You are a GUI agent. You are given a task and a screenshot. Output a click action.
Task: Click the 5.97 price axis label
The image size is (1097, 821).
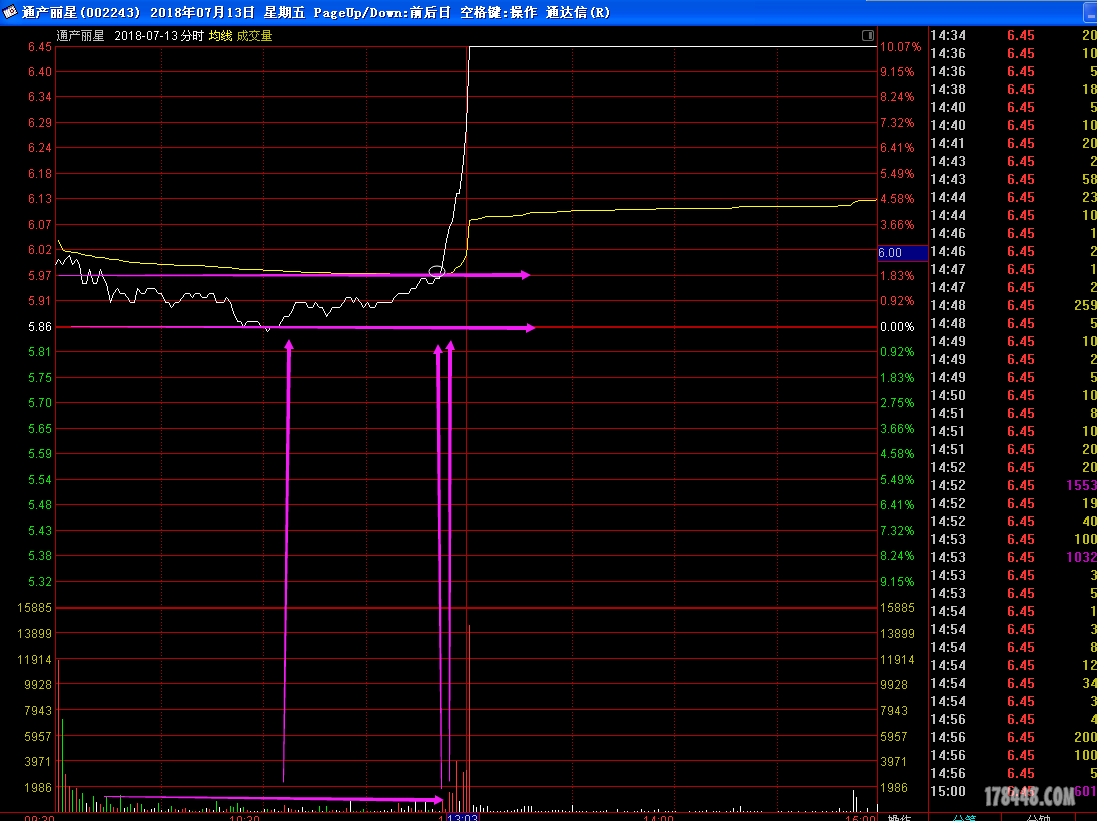point(40,276)
